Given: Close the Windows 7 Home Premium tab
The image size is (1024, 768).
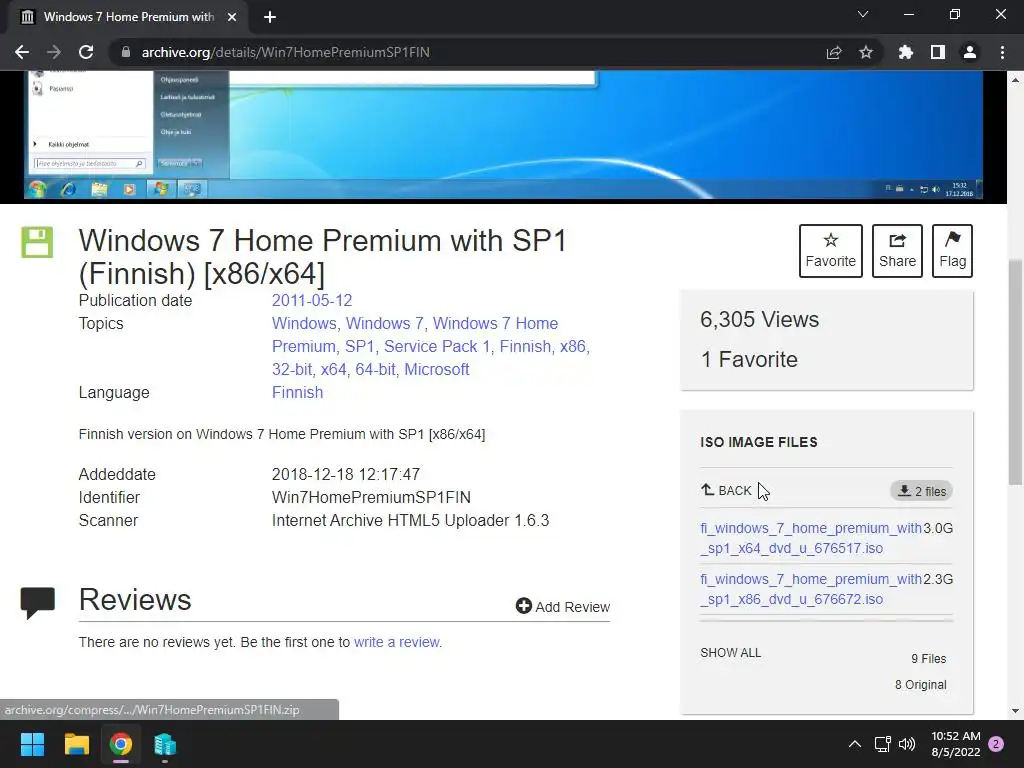Looking at the screenshot, I should (232, 17).
